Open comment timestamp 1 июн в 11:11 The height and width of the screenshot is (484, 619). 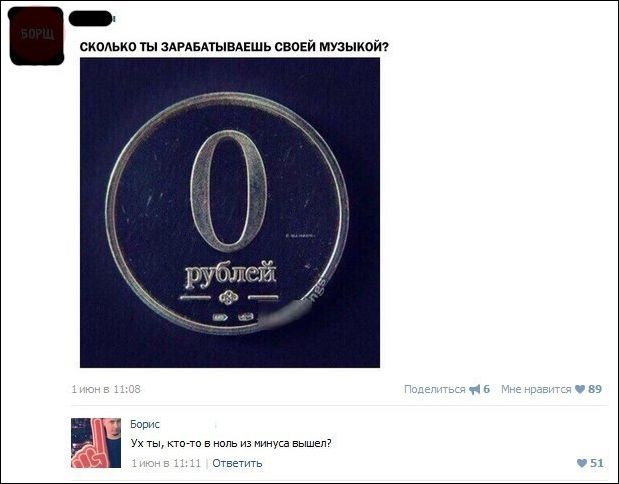166,463
